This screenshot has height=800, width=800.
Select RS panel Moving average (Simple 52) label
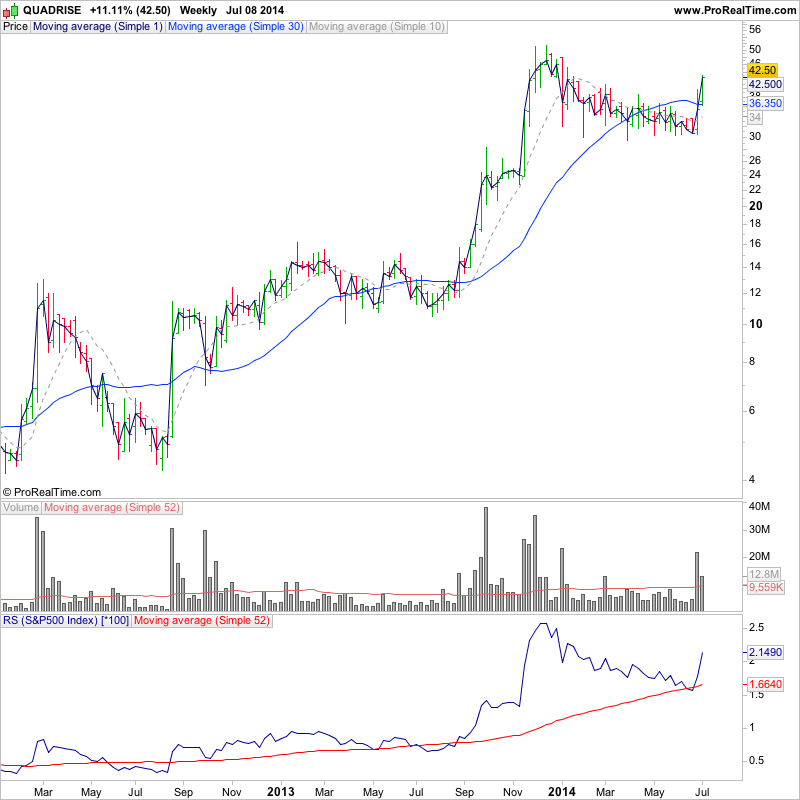tap(202, 620)
